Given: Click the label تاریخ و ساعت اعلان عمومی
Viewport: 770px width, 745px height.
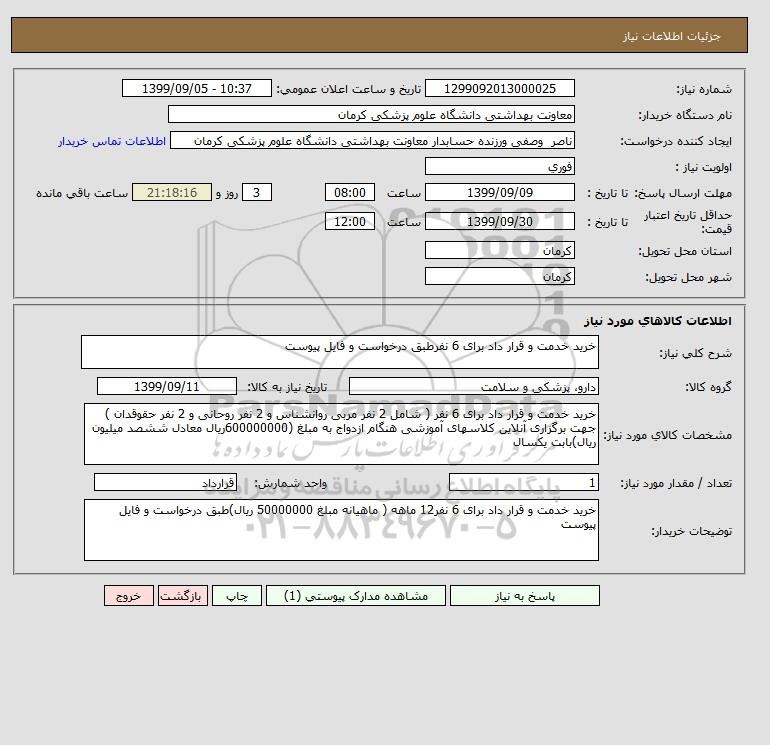Looking at the screenshot, I should point(349,89).
